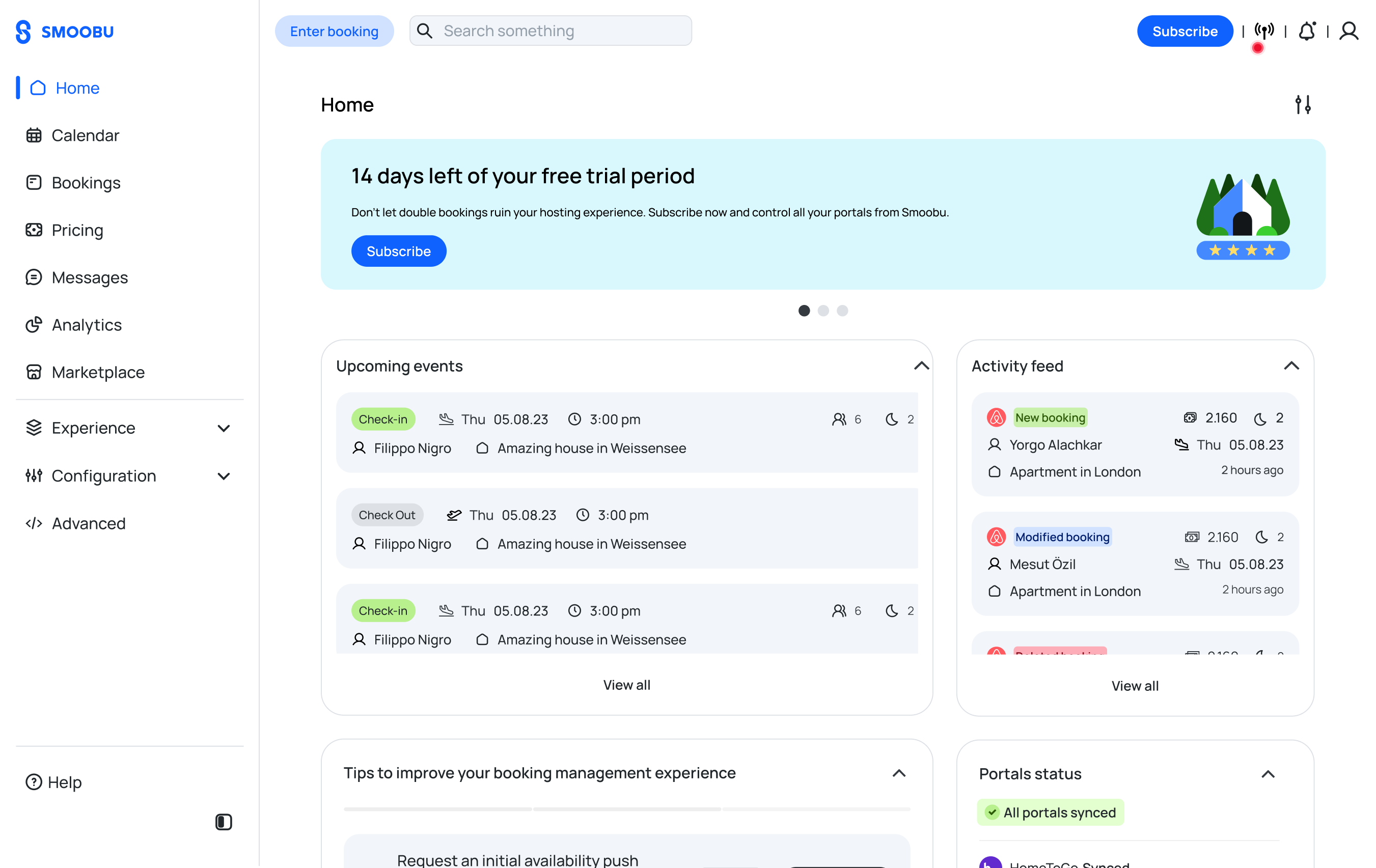Expand the Configuration menu chevron
The width and height of the screenshot is (1376, 868).
pos(224,476)
